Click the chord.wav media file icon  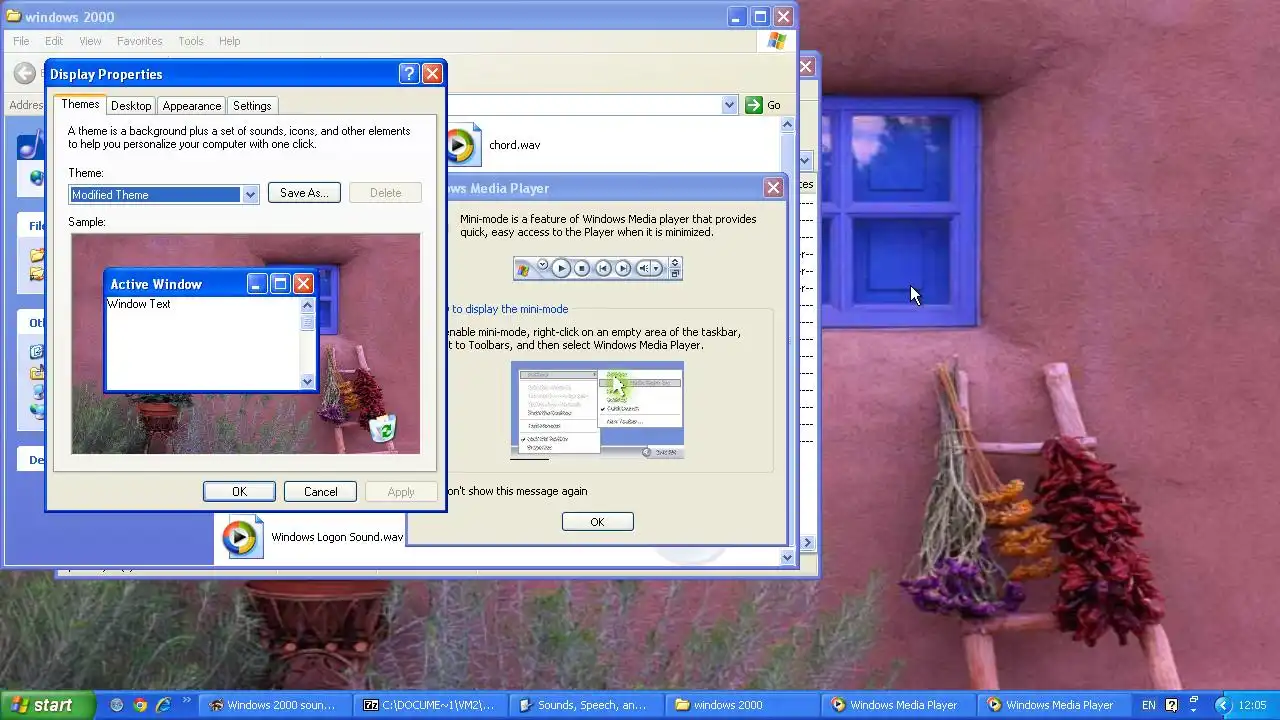click(463, 145)
